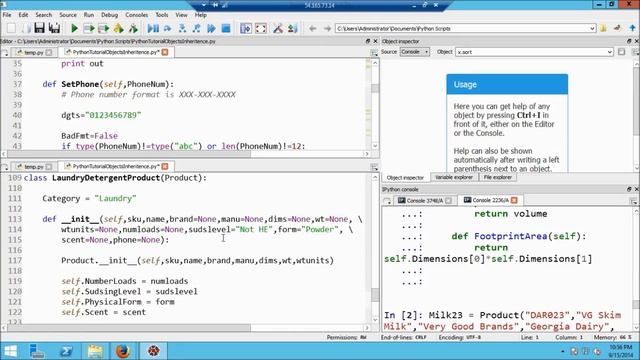Start debugging with the debug icon
Screen dimensions: 640x360
click(153, 28)
